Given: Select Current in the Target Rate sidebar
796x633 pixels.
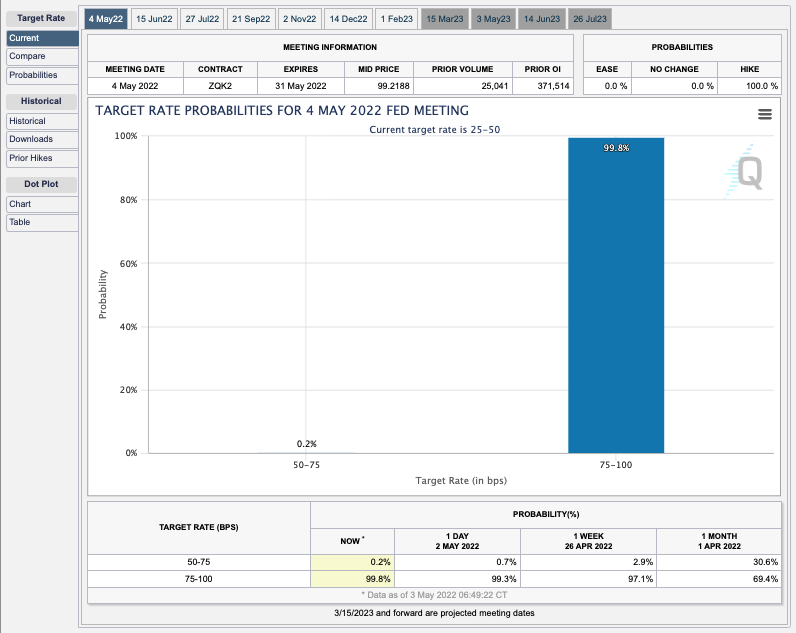Looking at the screenshot, I should [43, 38].
